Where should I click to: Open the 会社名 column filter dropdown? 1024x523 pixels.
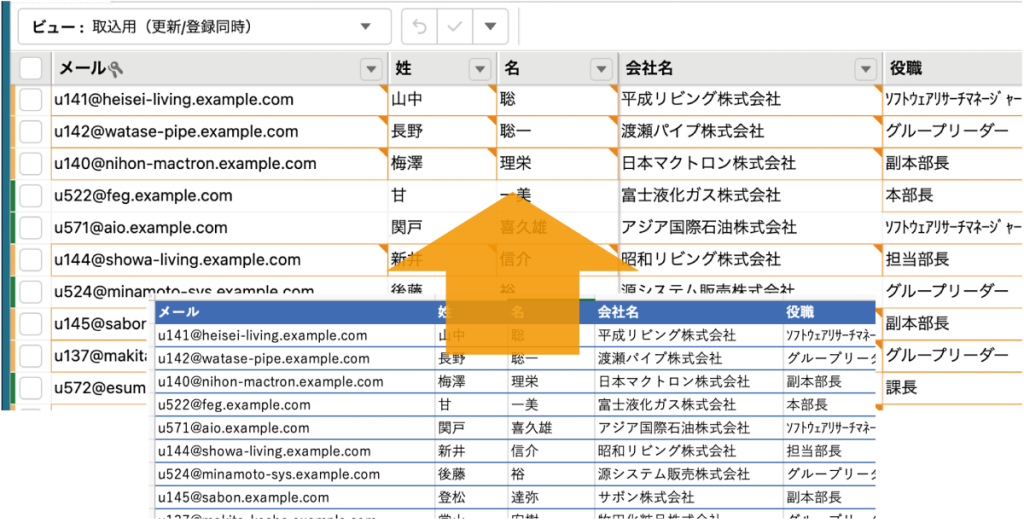point(865,68)
